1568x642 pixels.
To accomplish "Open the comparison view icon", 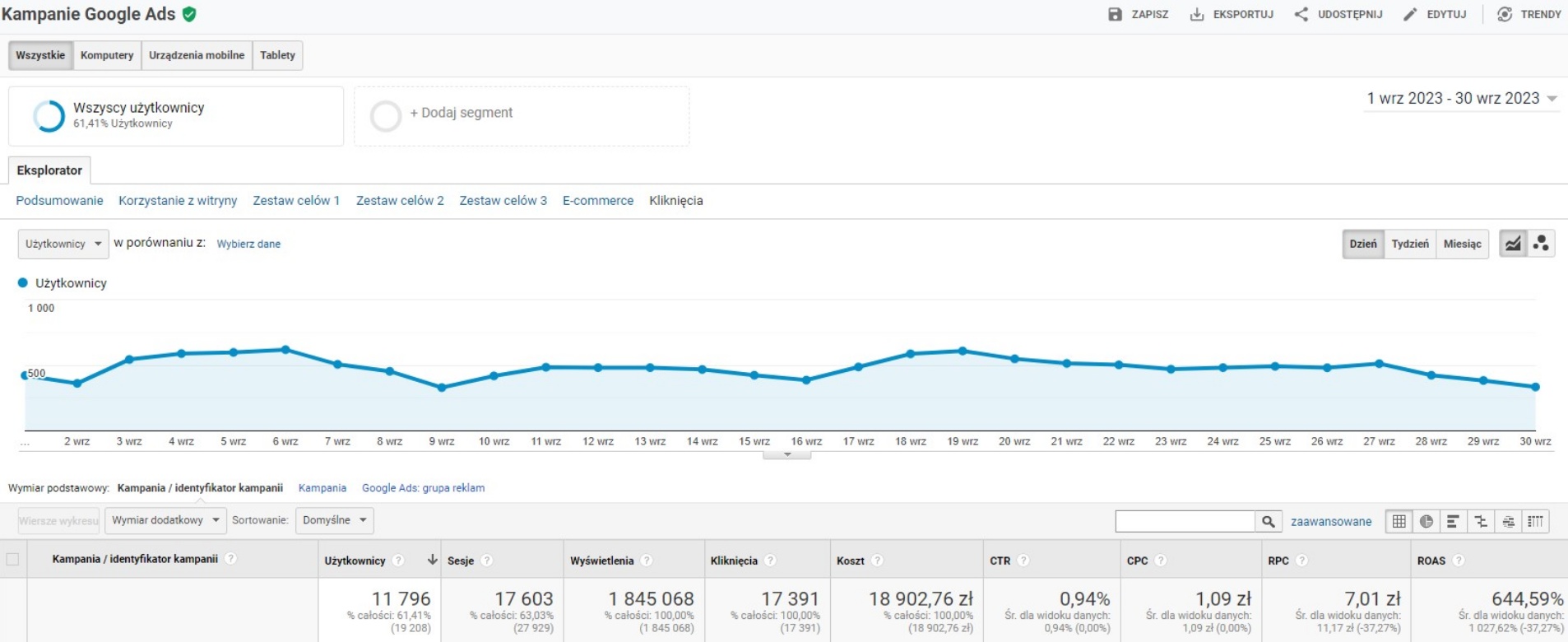I will pyautogui.click(x=1480, y=521).
